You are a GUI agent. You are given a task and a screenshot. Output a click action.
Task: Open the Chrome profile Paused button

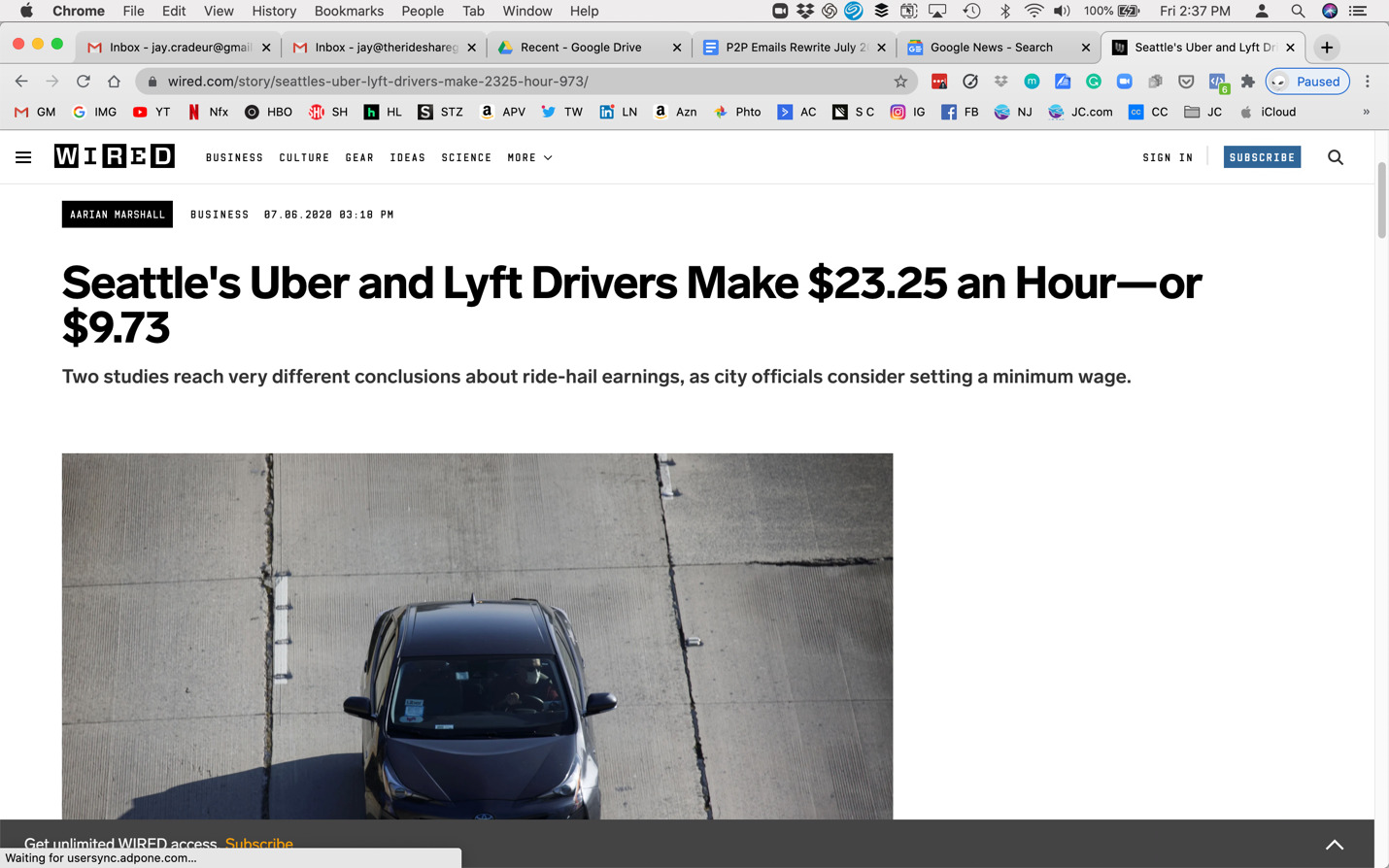pyautogui.click(x=1307, y=82)
